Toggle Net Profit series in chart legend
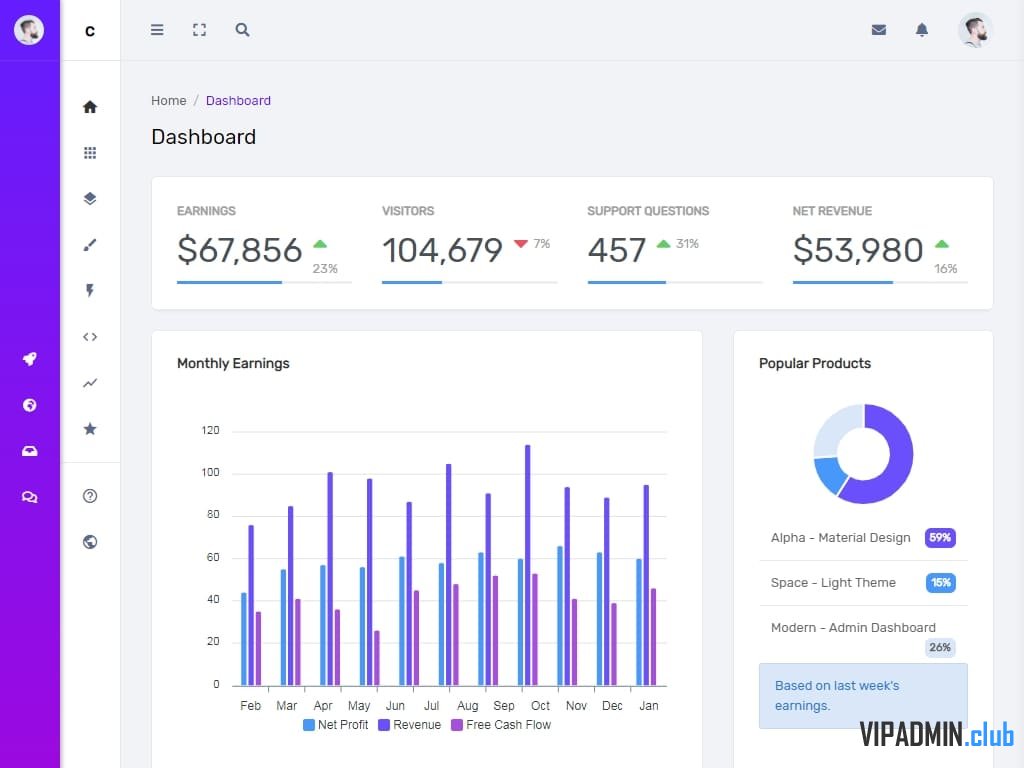 (336, 725)
